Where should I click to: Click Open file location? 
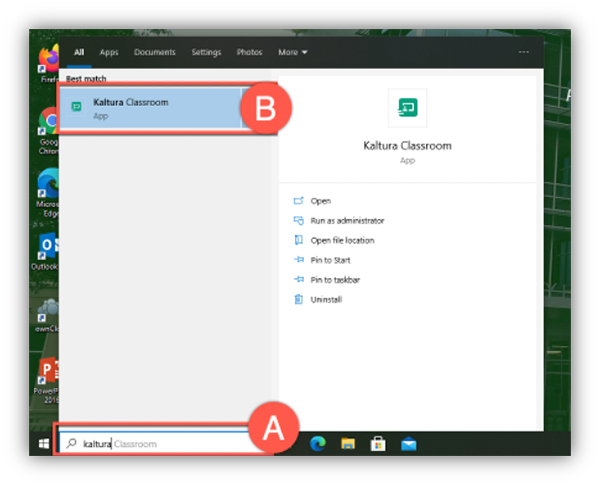click(x=342, y=240)
